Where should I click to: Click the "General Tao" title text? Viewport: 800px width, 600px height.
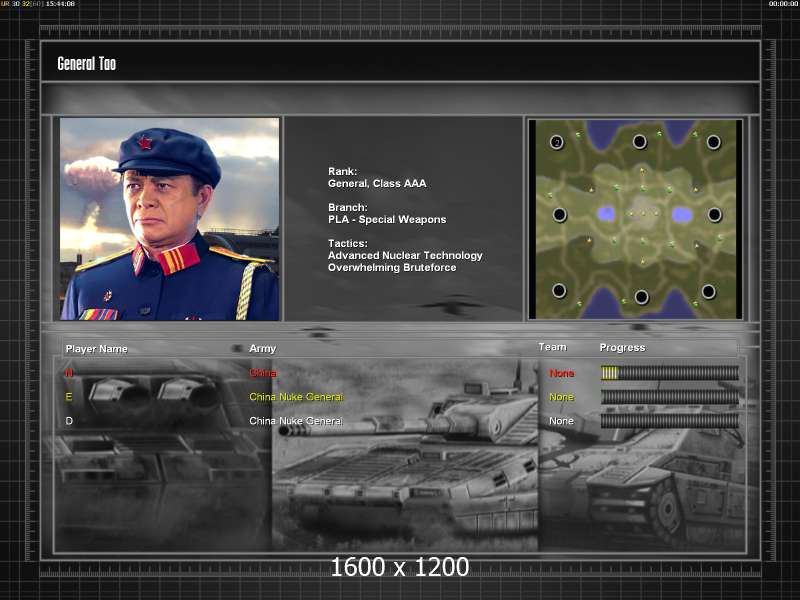click(x=87, y=64)
